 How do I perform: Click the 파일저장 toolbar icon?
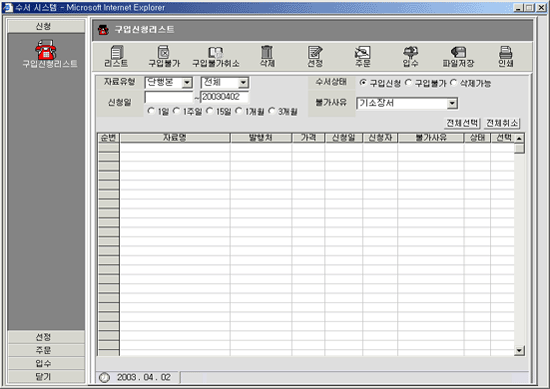coord(458,56)
